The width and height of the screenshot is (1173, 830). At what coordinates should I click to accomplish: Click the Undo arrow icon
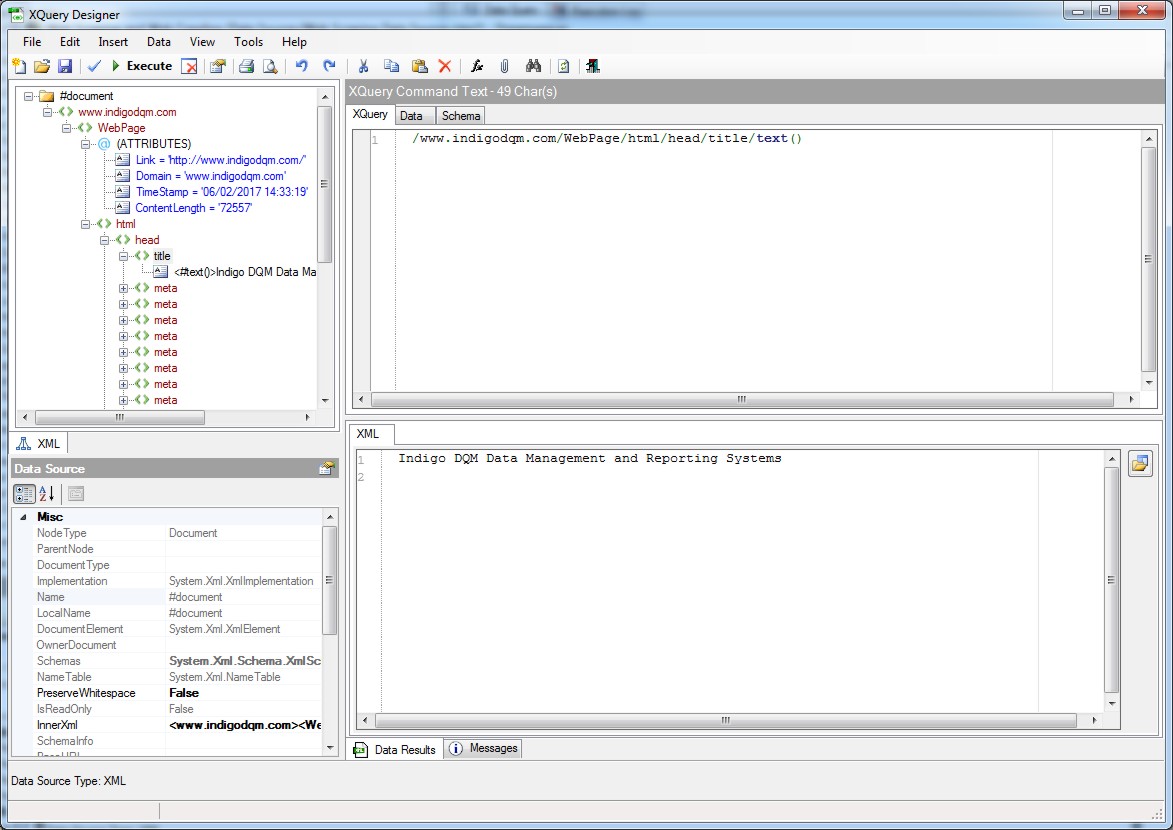coord(301,66)
